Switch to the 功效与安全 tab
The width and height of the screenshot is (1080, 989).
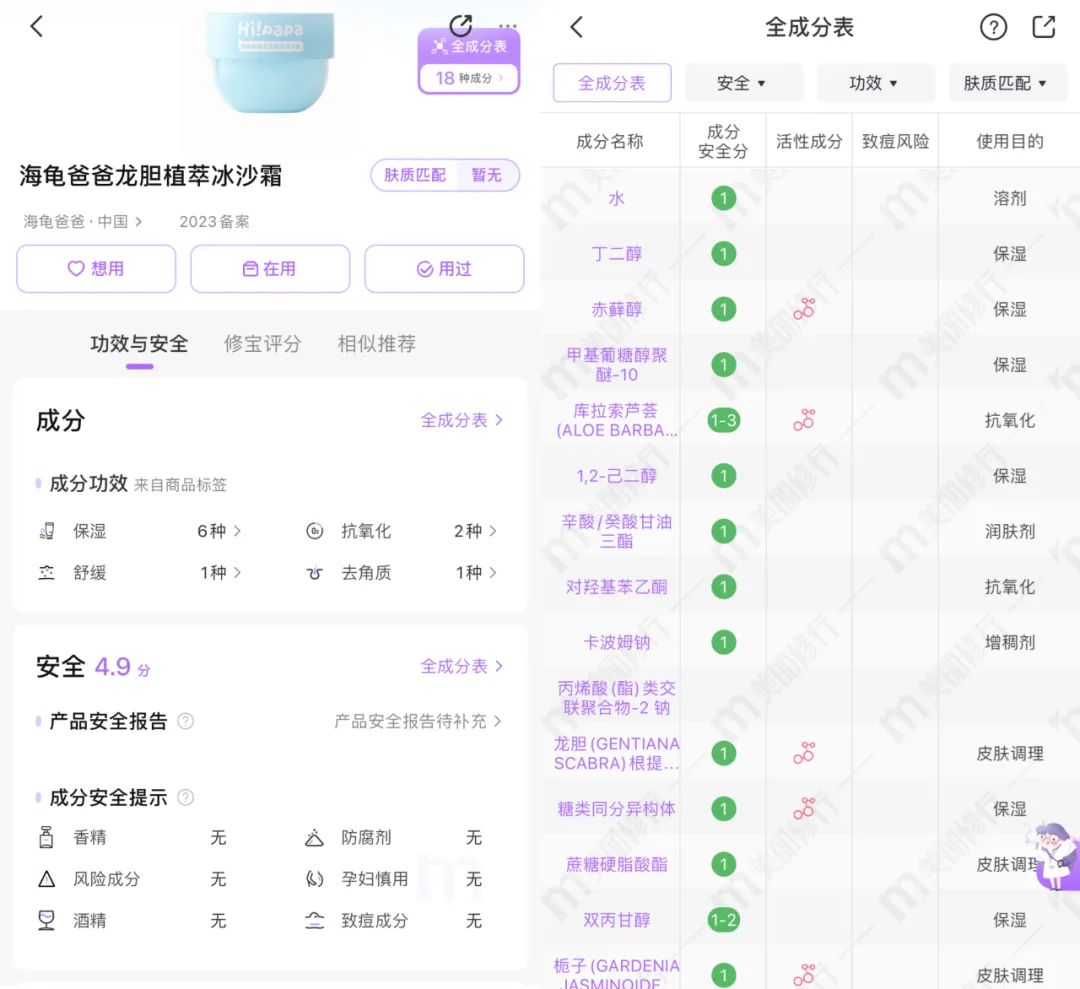tap(139, 344)
